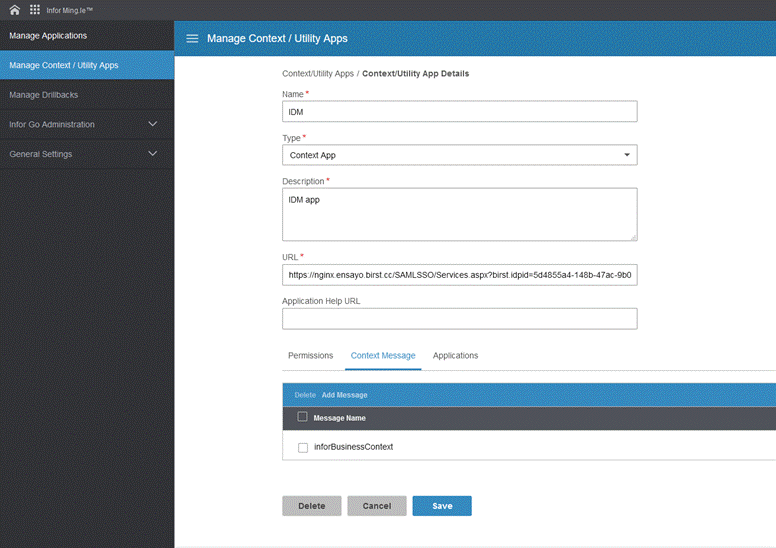Screen dimensions: 776x548
Task: Switch to the Applications tab
Action: (455, 356)
